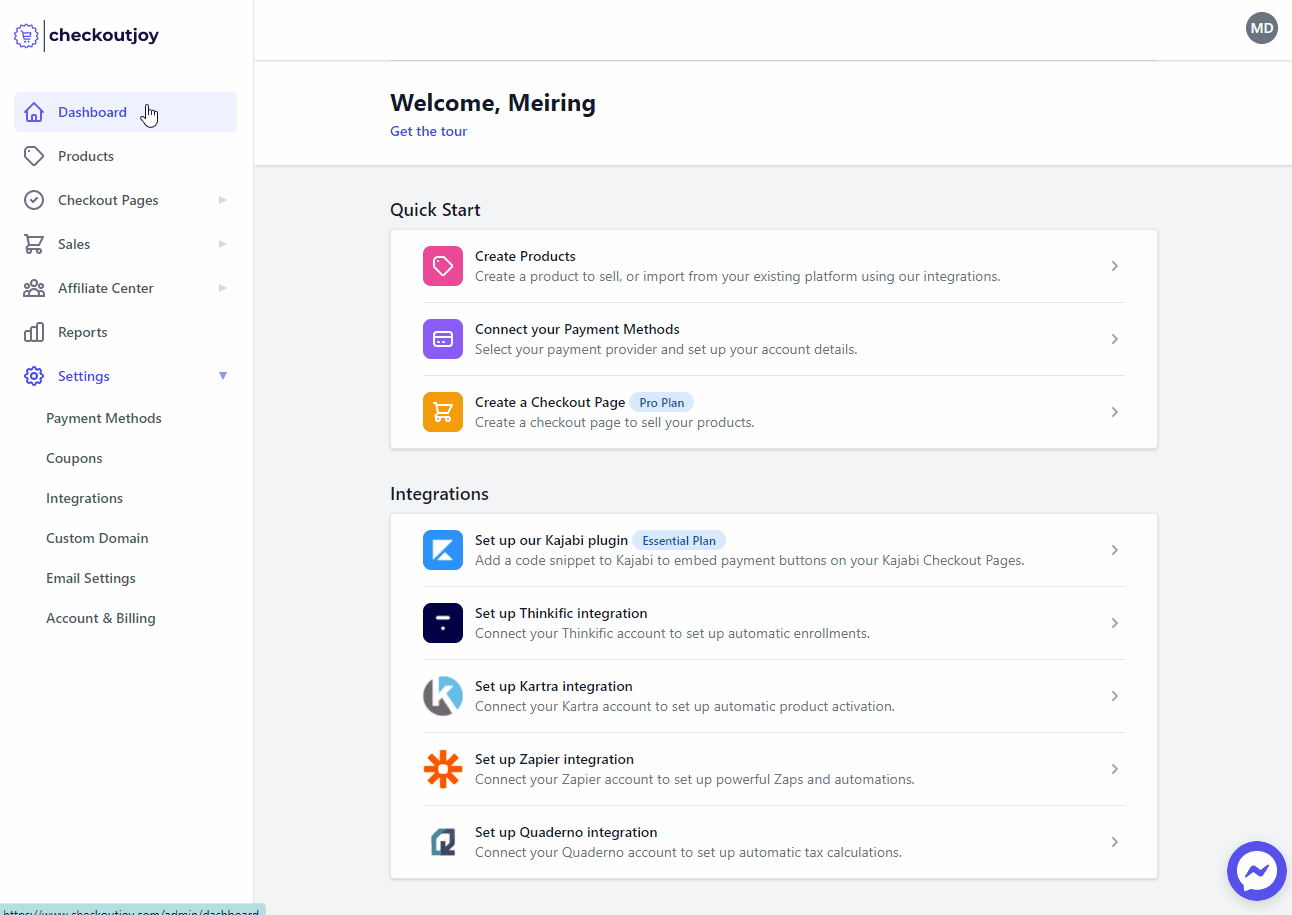Click the Thinkific logo icon

pos(443,623)
